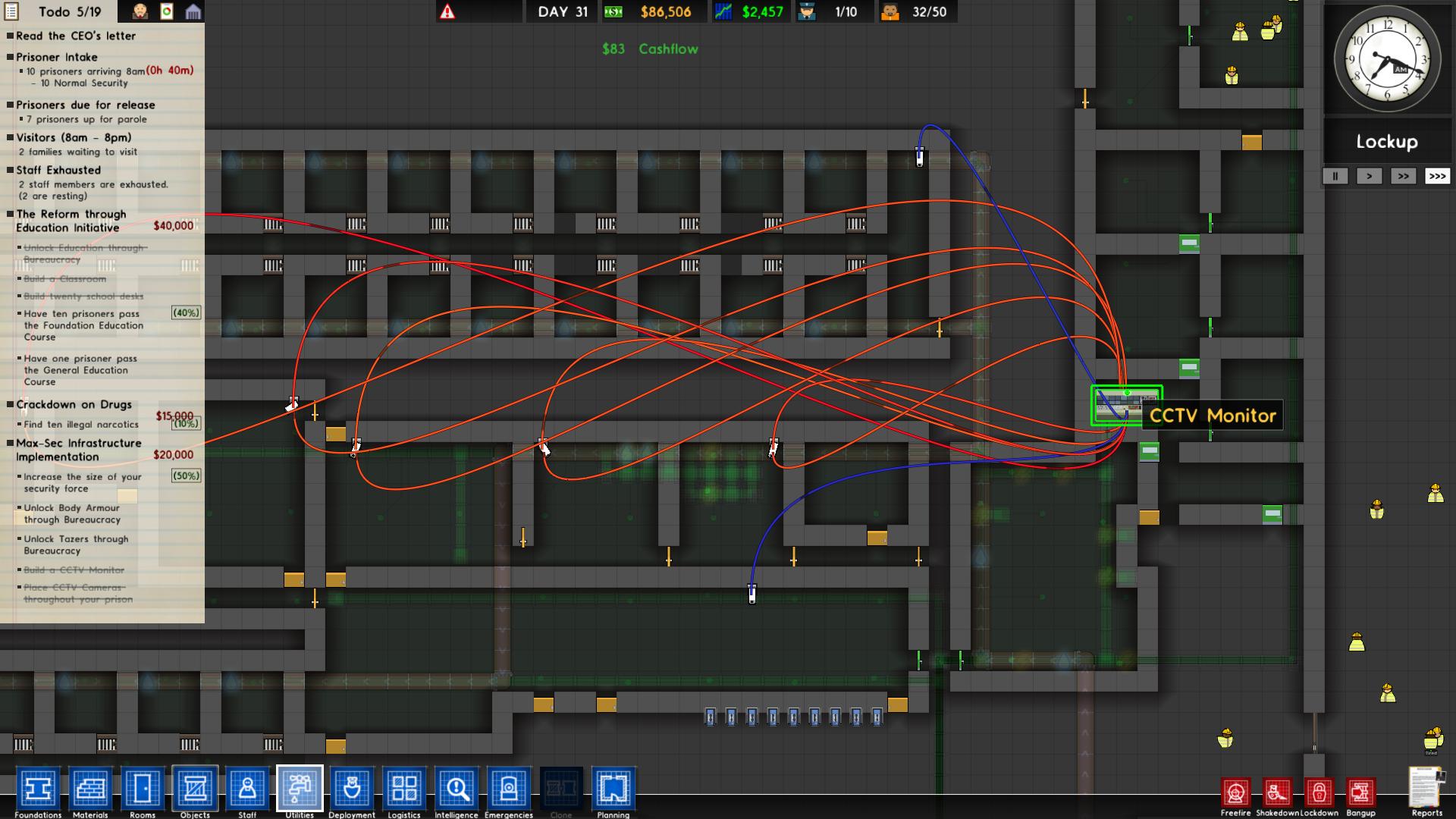Open the Deployment screen
The image size is (1456, 819).
tap(352, 789)
